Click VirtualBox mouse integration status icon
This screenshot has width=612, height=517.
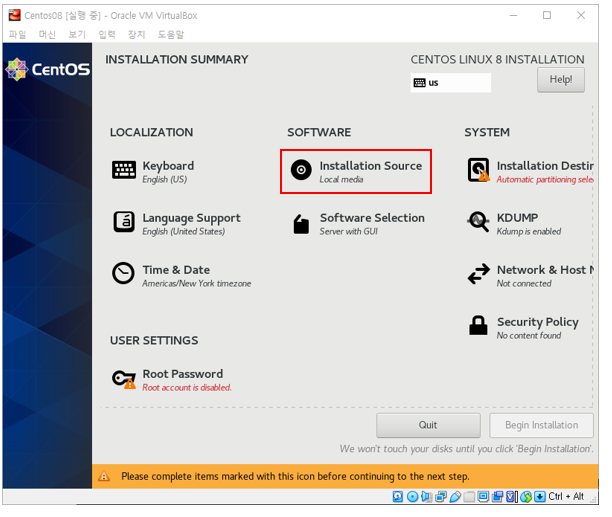pyautogui.click(x=526, y=496)
